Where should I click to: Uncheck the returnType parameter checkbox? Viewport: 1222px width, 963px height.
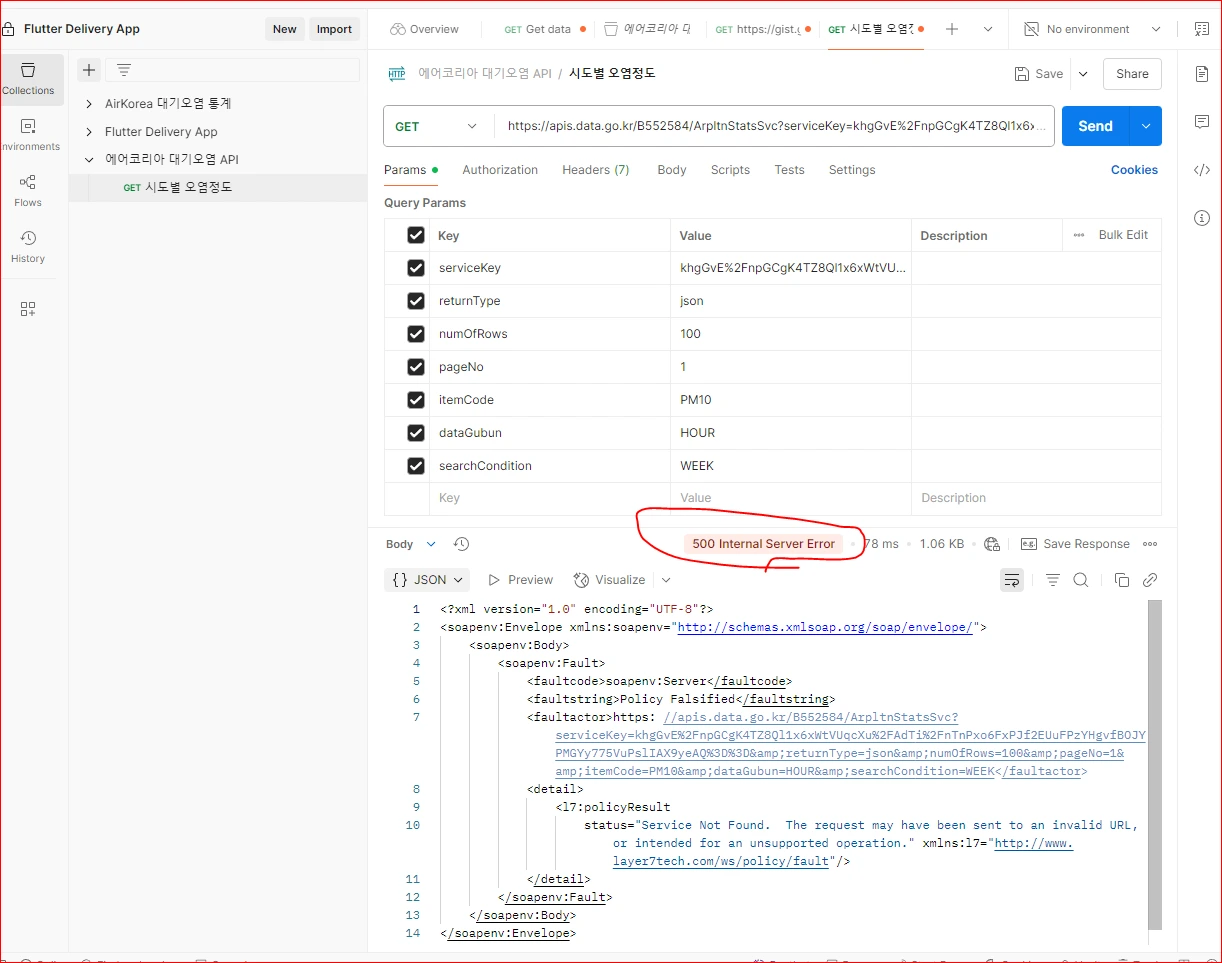click(x=416, y=301)
